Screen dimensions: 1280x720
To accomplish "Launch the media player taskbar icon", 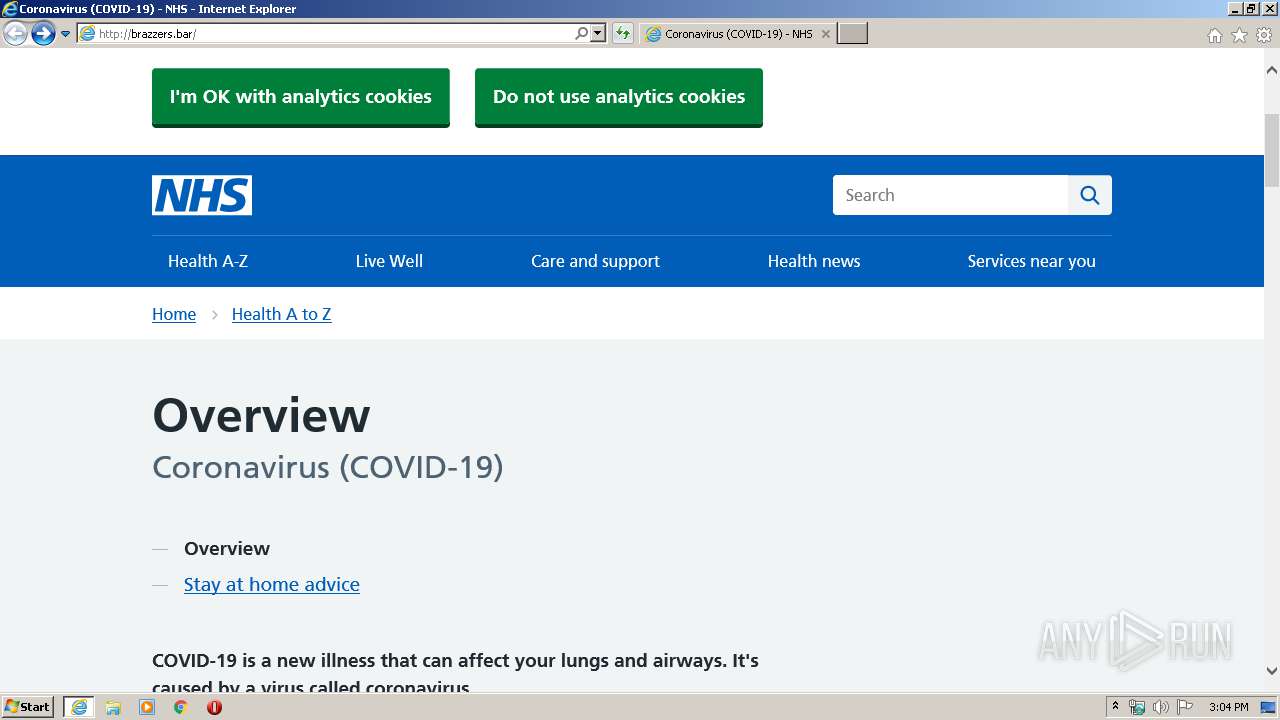I will [x=147, y=707].
